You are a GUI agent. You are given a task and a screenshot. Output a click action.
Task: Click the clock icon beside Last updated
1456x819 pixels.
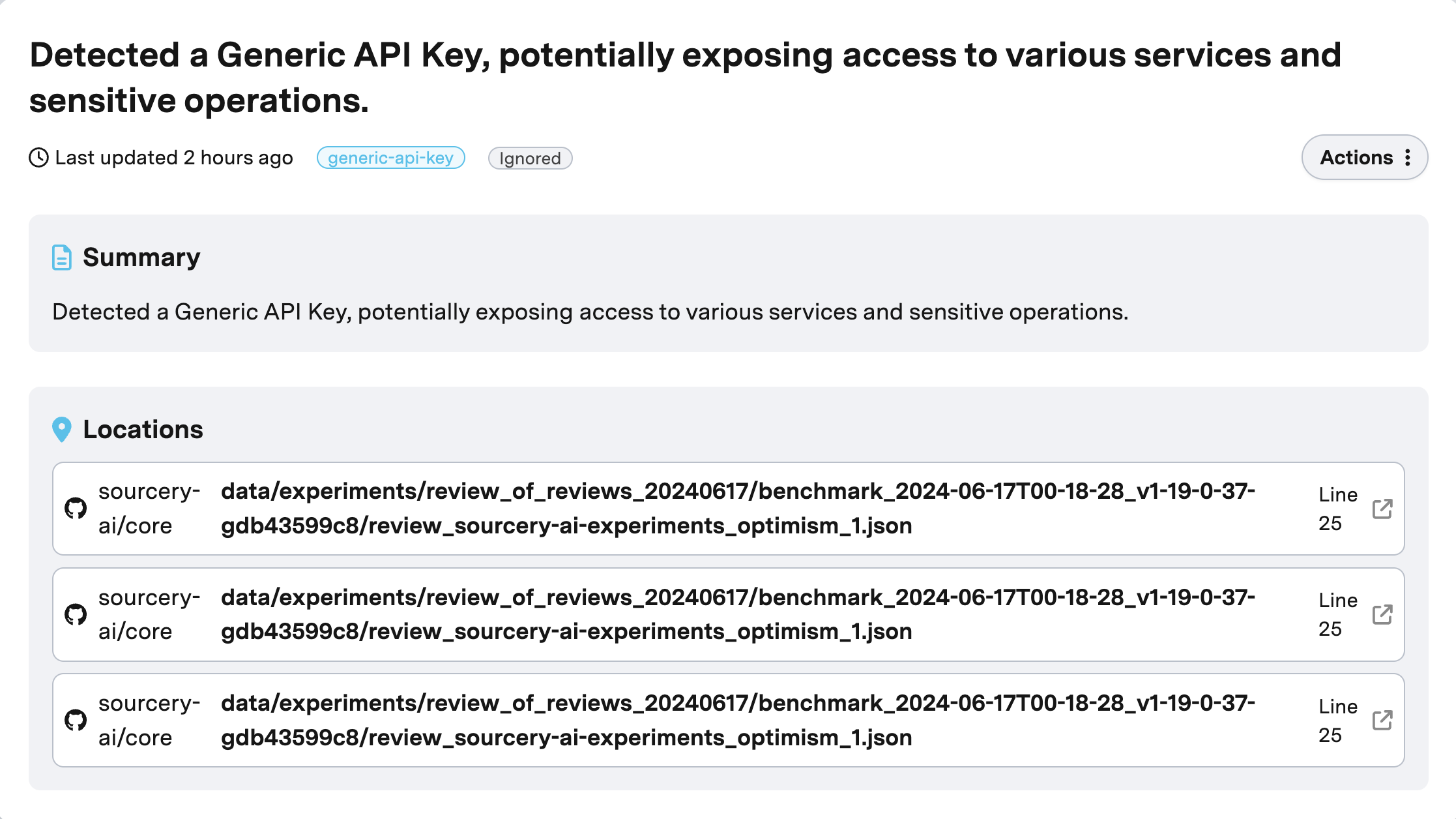pos(39,158)
